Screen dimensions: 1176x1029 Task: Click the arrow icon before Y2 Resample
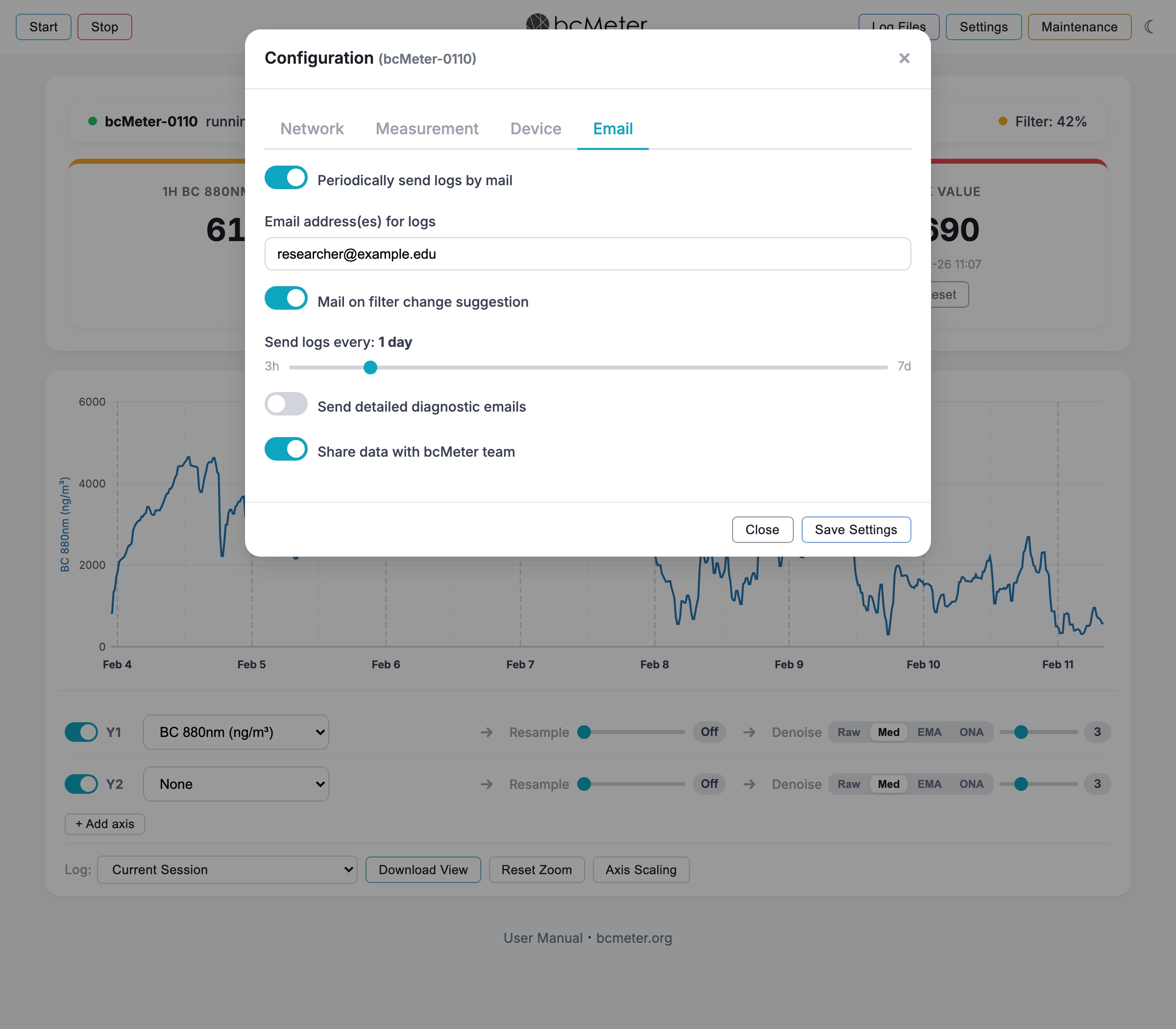click(x=487, y=784)
